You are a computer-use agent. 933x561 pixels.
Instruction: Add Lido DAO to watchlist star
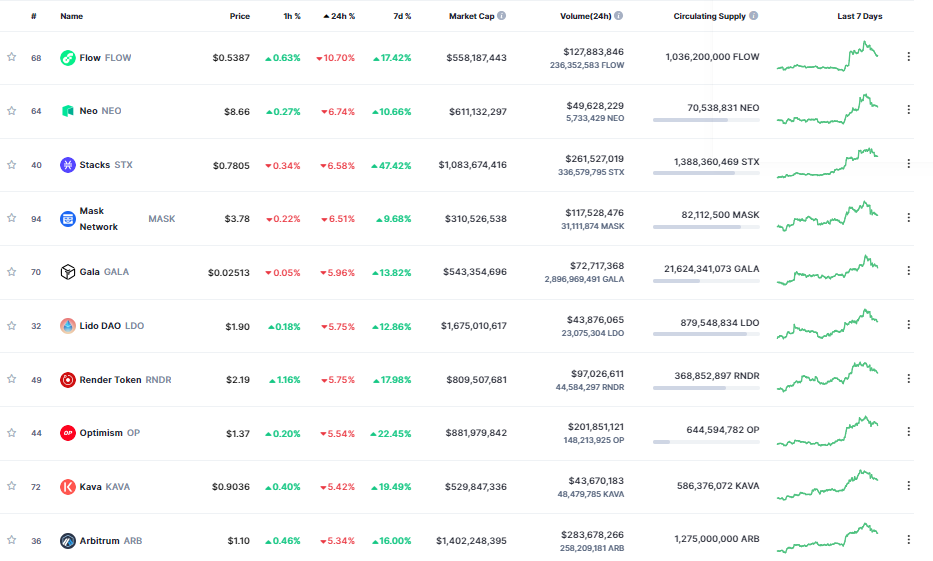pyautogui.click(x=11, y=325)
